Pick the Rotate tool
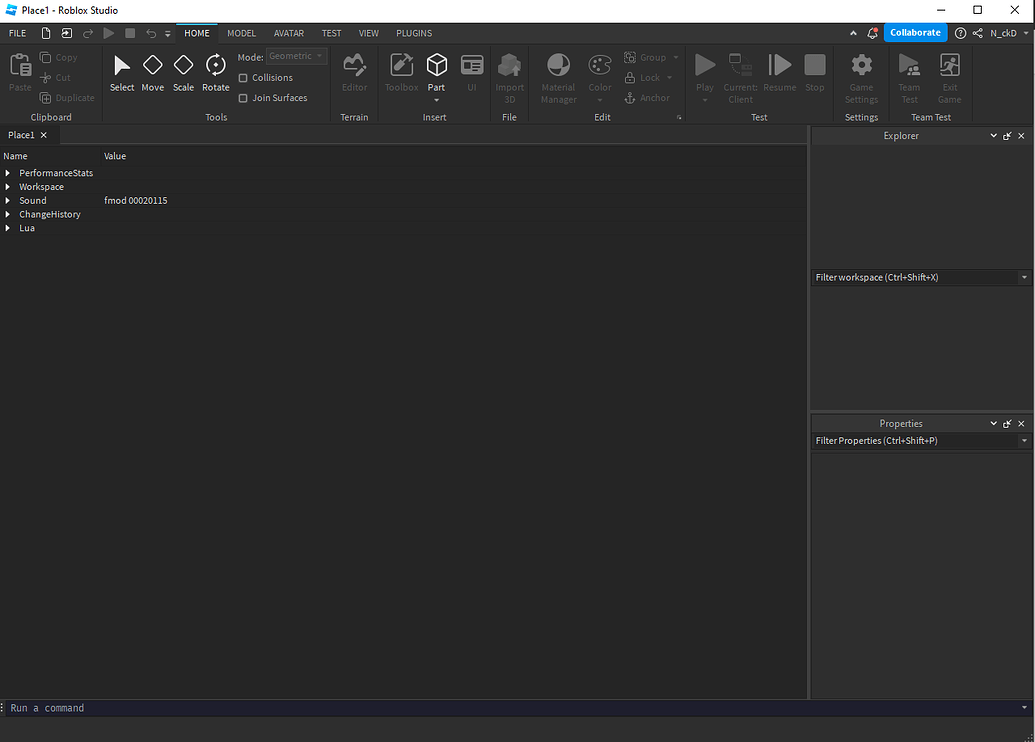The height and width of the screenshot is (742, 1035). [x=216, y=73]
